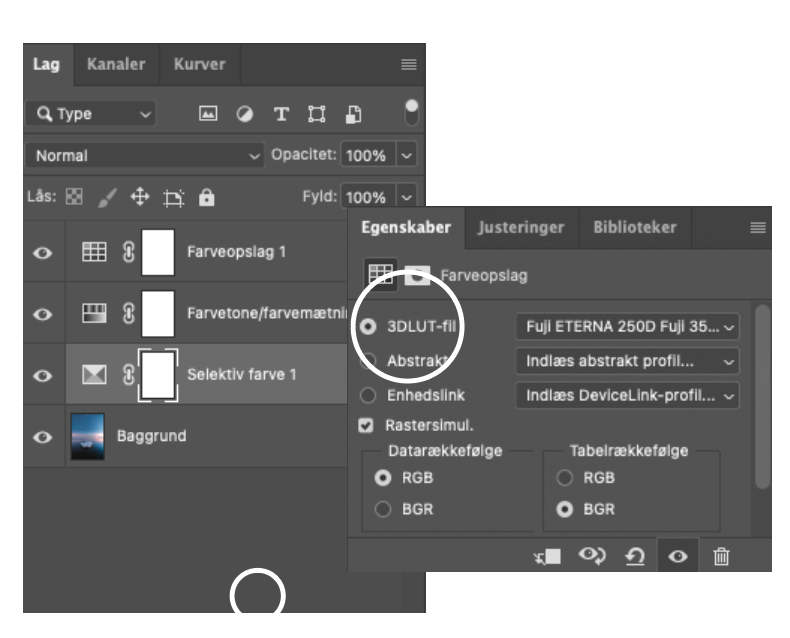790x638 pixels.
Task: Select Selektiv farve 1 layer name
Action: 242,374
